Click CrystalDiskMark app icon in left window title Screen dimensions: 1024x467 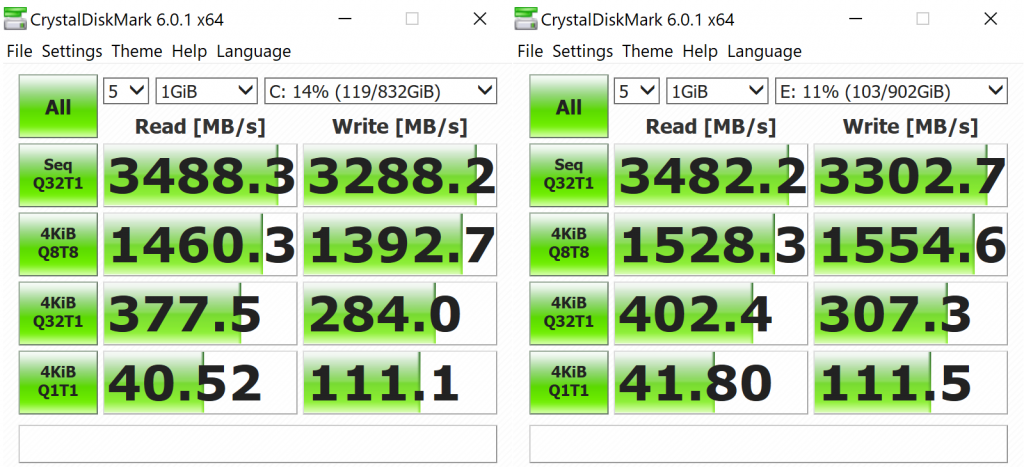pos(16,19)
